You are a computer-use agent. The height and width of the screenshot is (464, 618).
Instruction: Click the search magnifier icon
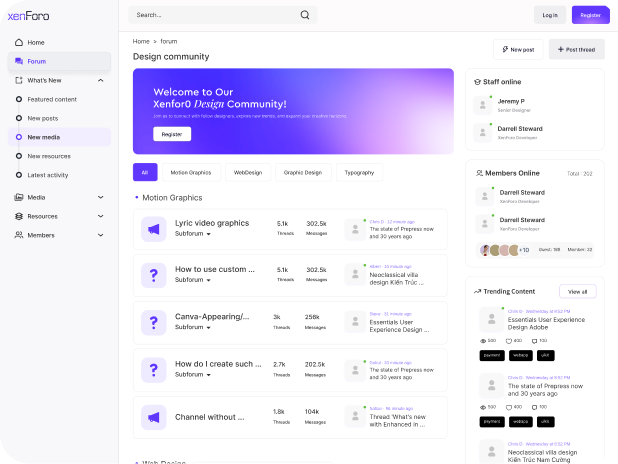pyautogui.click(x=304, y=15)
